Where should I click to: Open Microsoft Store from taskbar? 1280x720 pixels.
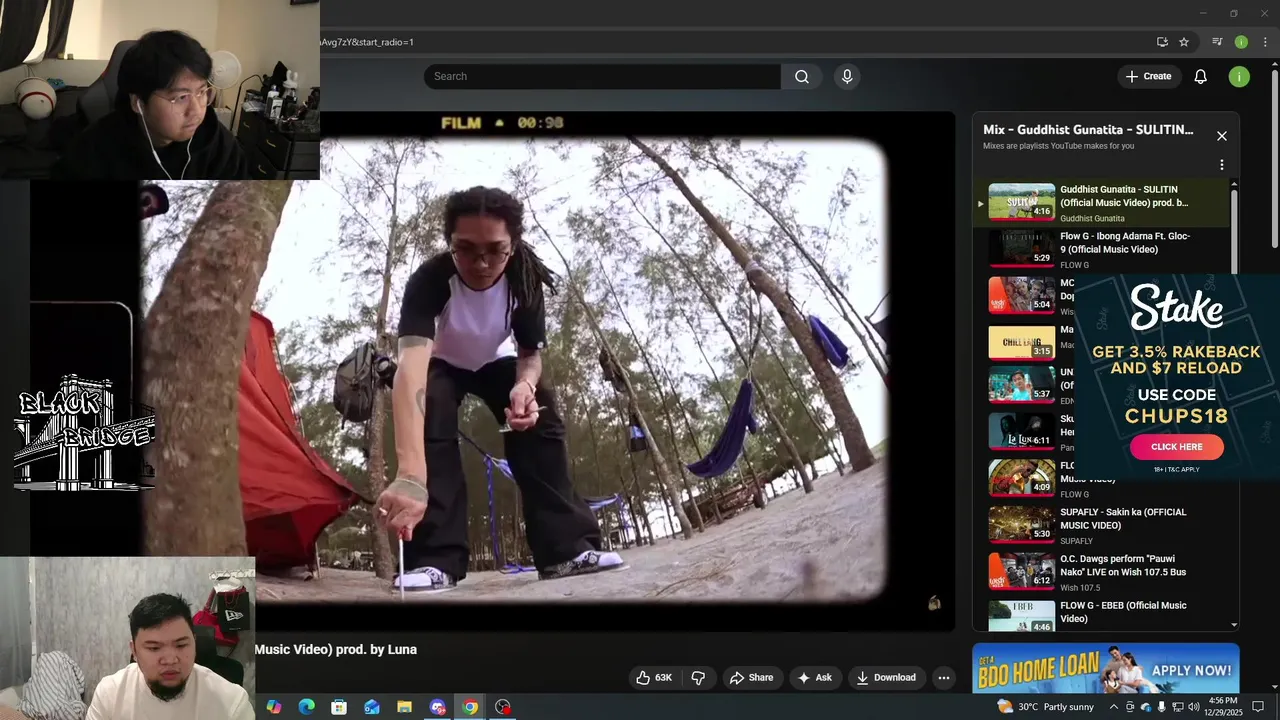[339, 707]
